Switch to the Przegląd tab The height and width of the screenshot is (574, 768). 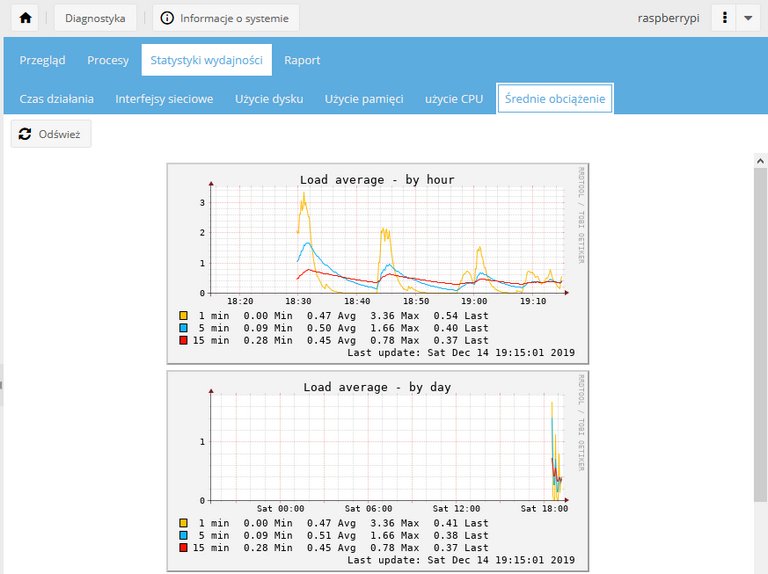tap(42, 60)
